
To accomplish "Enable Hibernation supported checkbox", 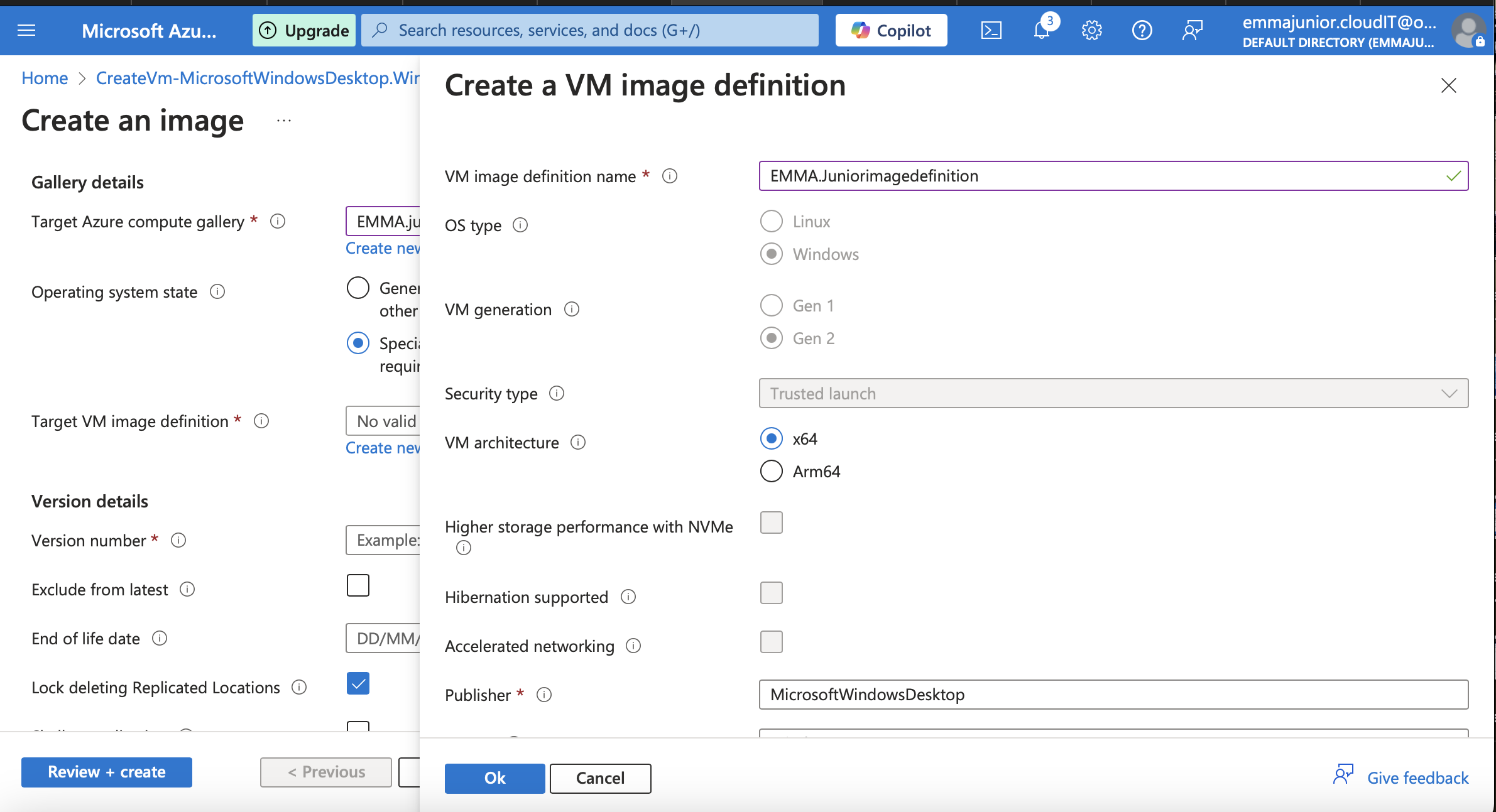I will tap(772, 593).
